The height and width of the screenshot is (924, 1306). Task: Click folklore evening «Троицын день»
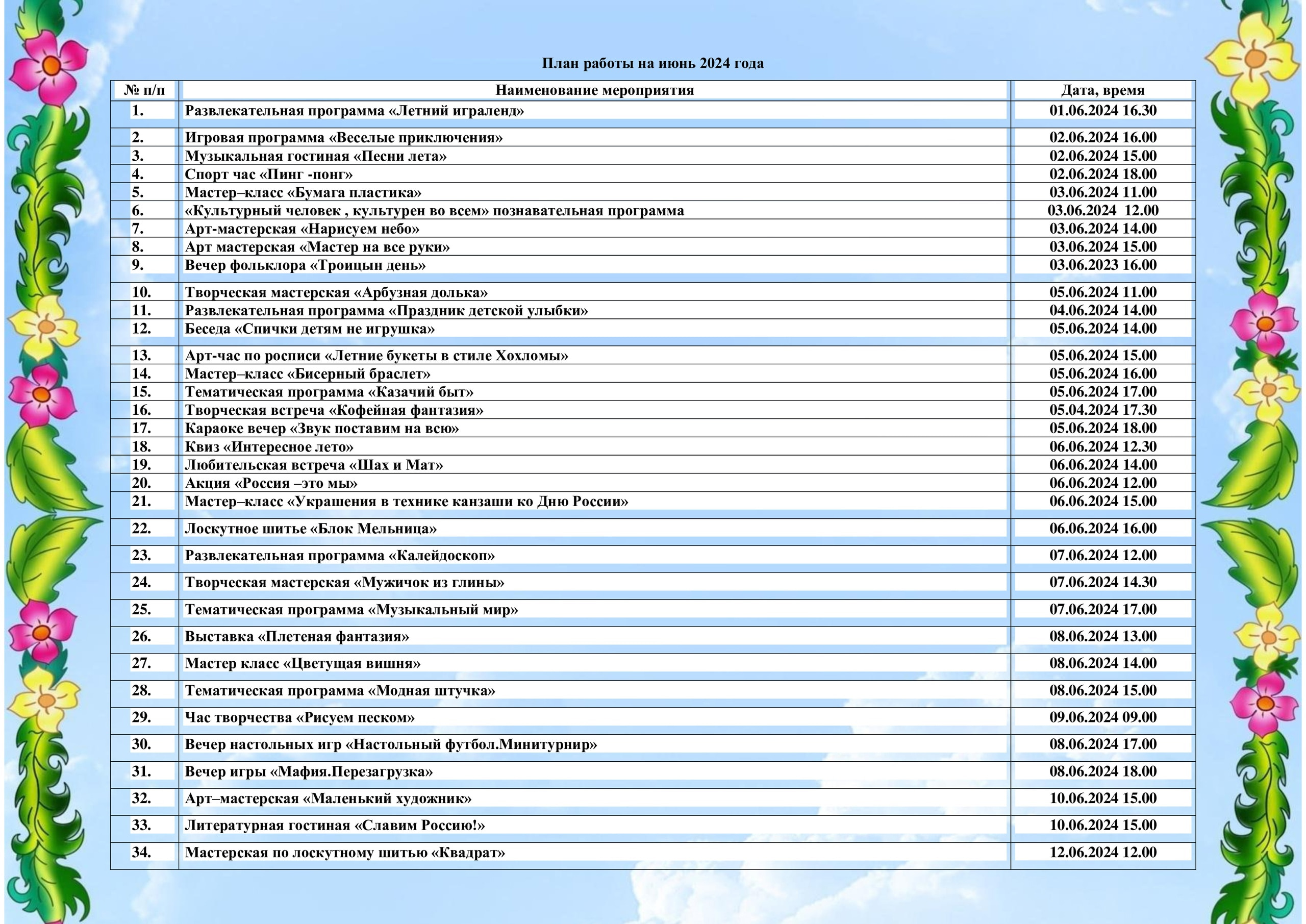(x=306, y=265)
